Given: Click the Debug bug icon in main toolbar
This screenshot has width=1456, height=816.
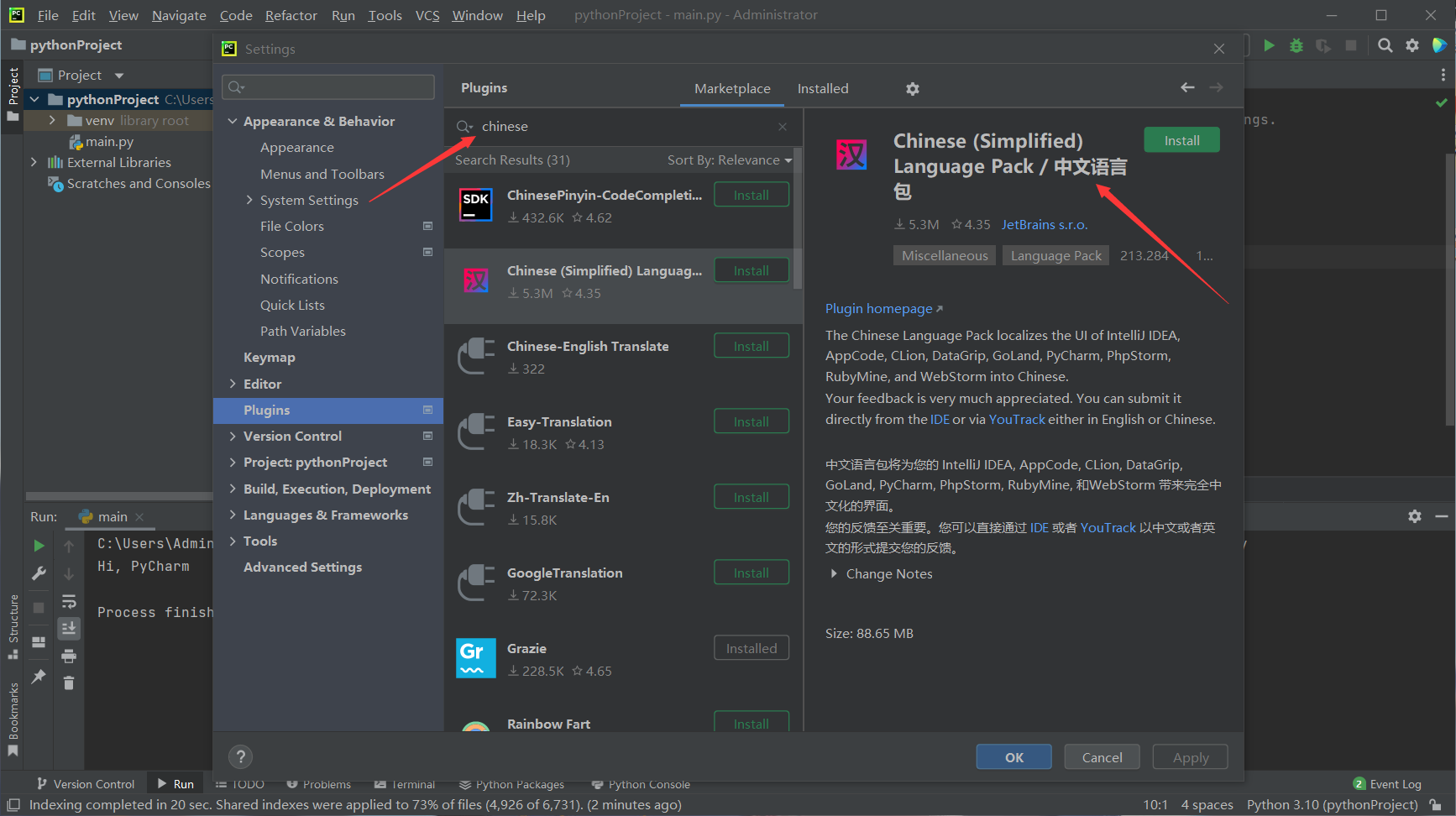Looking at the screenshot, I should [1296, 45].
